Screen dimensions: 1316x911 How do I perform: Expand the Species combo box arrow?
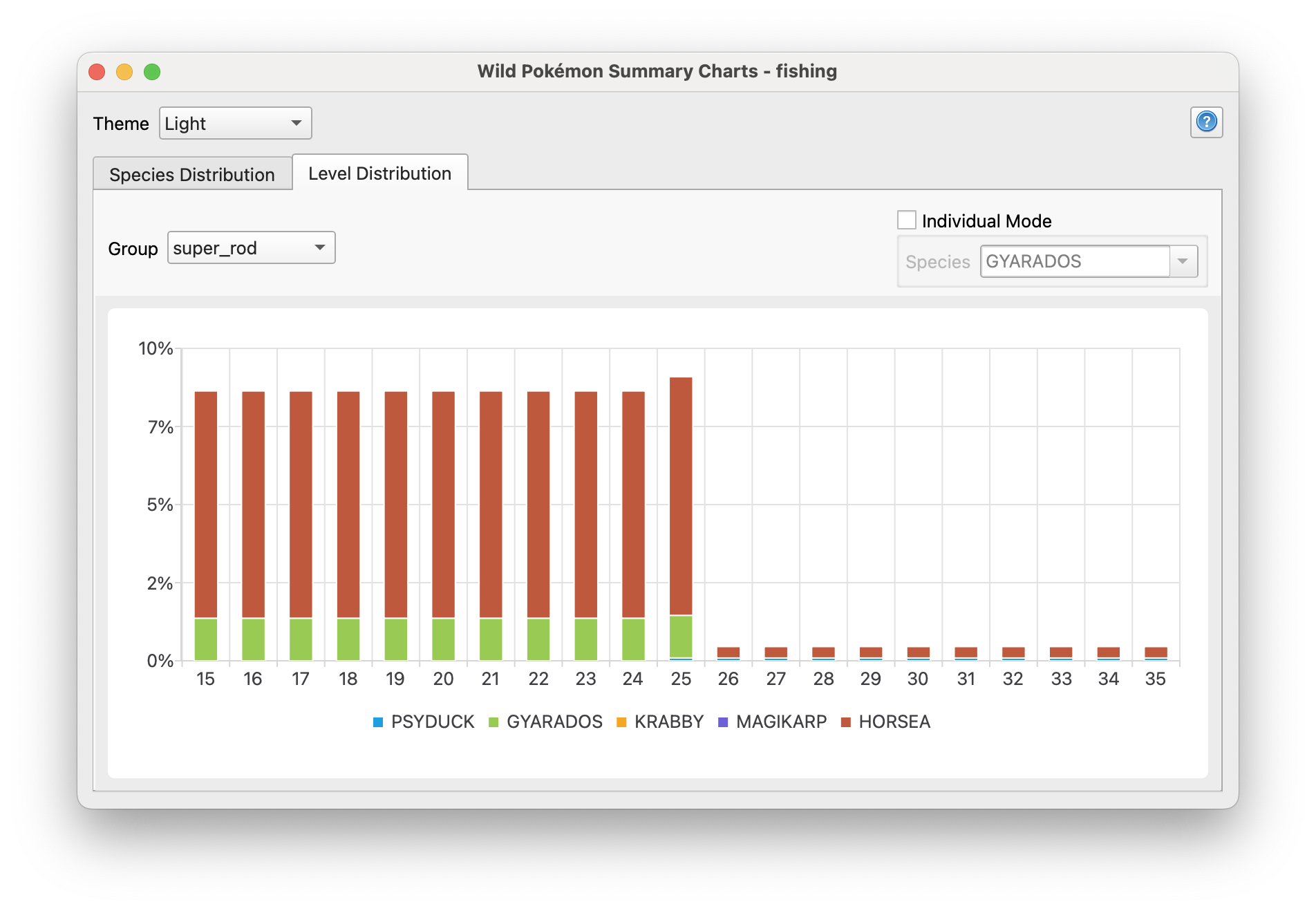(1183, 261)
